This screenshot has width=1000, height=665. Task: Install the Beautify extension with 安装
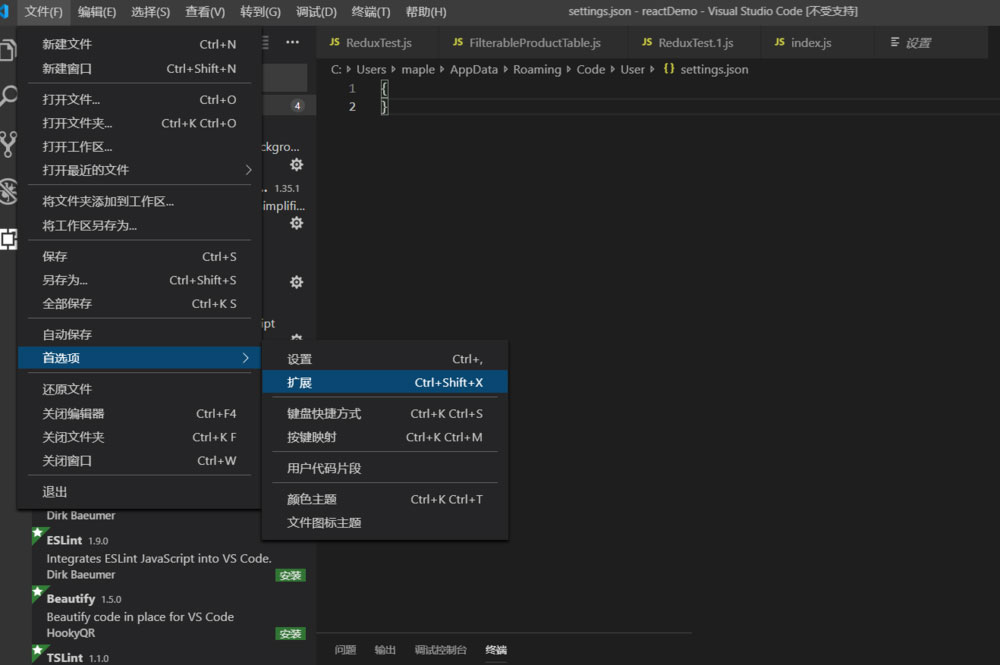coord(290,633)
